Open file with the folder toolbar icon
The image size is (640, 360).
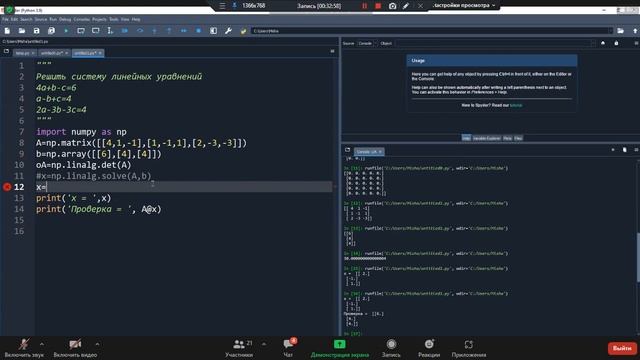click(x=22, y=31)
